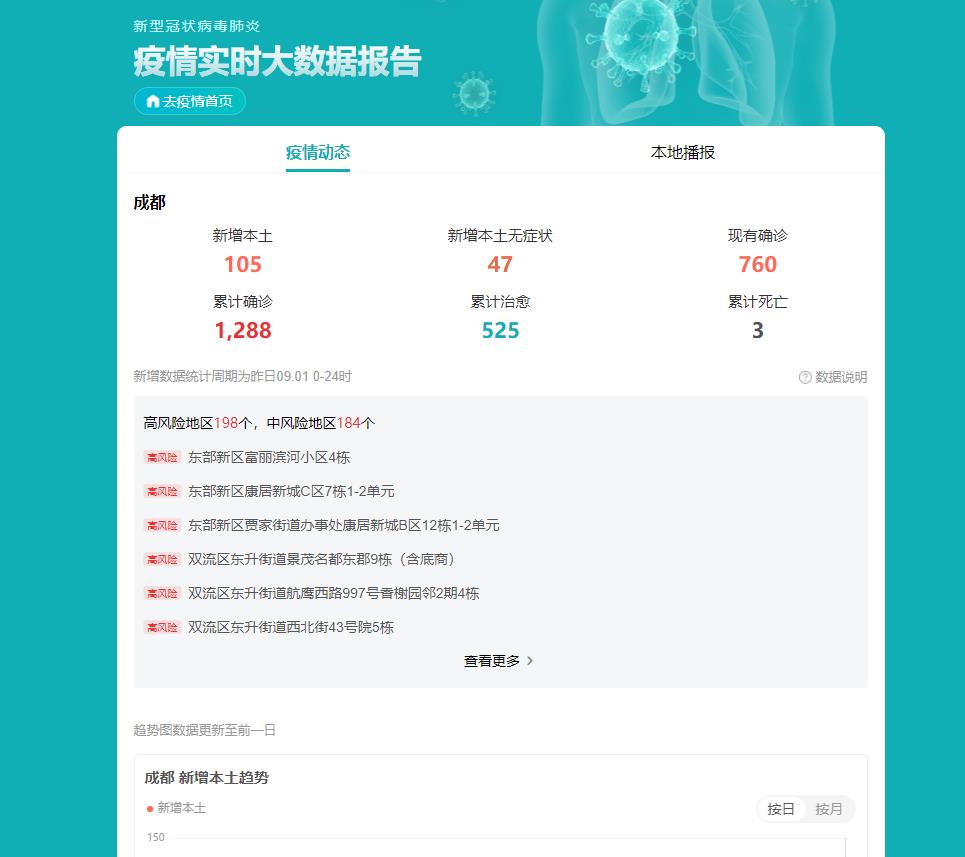Click the 高风险 tag for 景茂名都东郡9栋
The image size is (965, 857).
(x=162, y=559)
